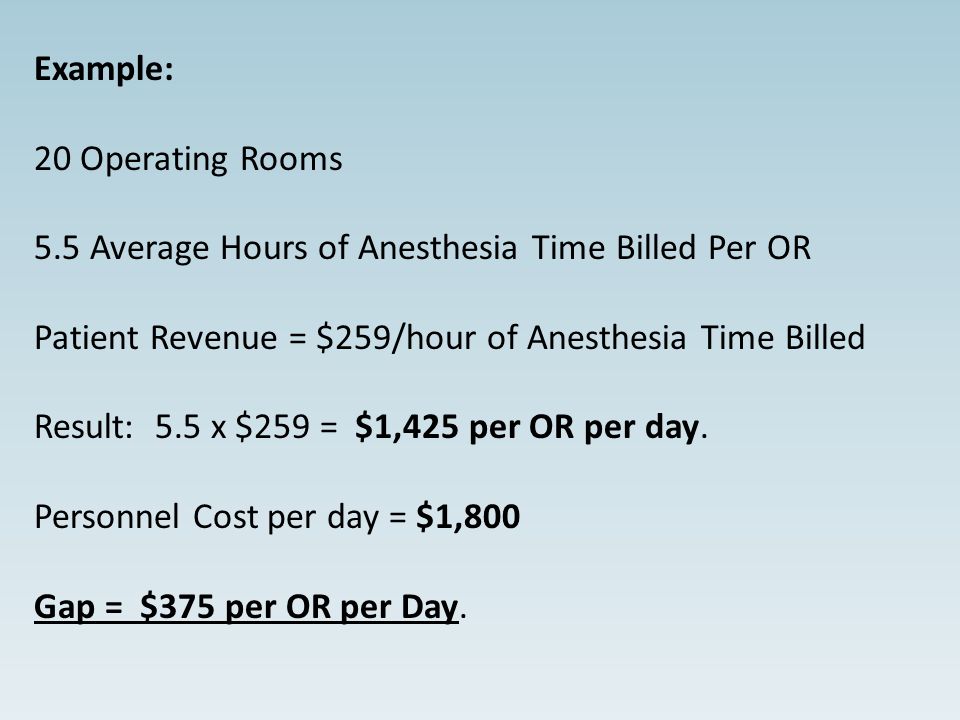Viewport: 960px width, 720px height.
Task: Click underlined "$375 per OR per Day"
Action: [x=299, y=607]
